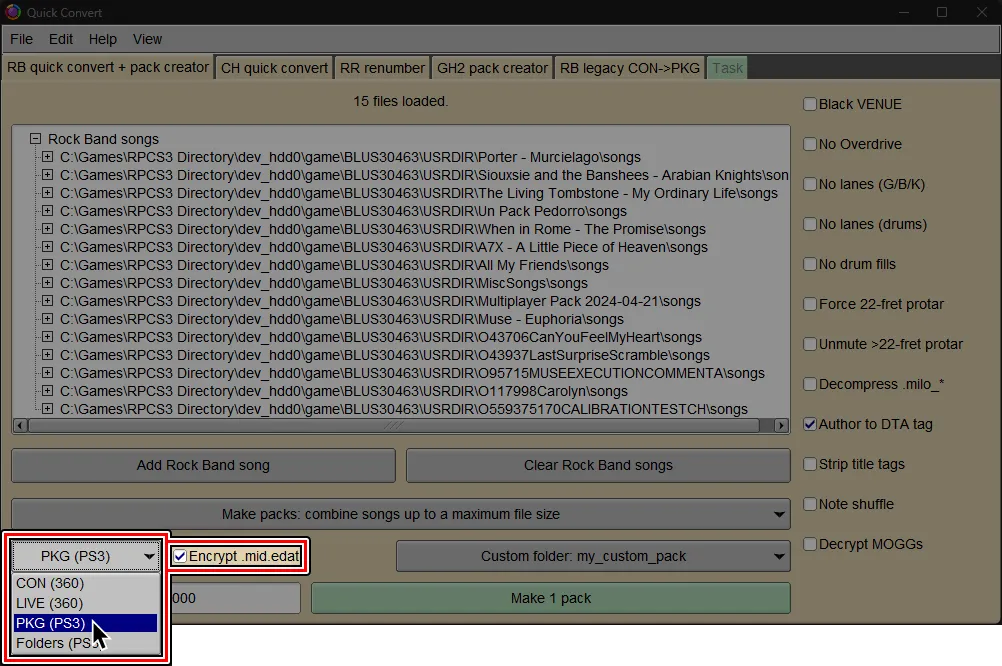The width and height of the screenshot is (1002, 666).
Task: Enable Black VENUE
Action: (x=809, y=104)
